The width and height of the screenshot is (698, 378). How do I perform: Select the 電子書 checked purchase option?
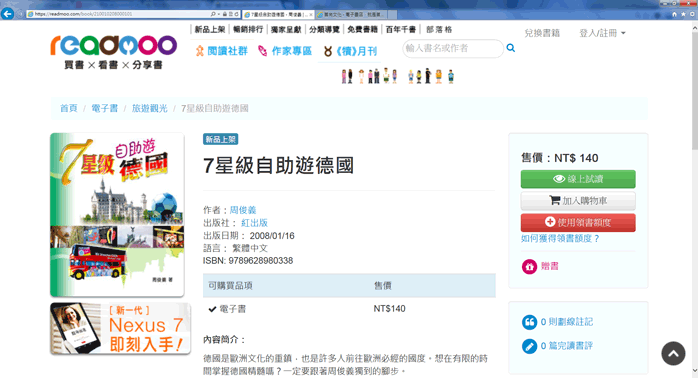click(x=227, y=309)
